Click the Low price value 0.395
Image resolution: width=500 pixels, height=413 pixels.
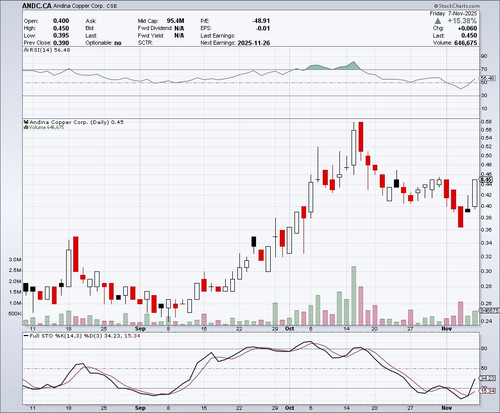point(61,36)
